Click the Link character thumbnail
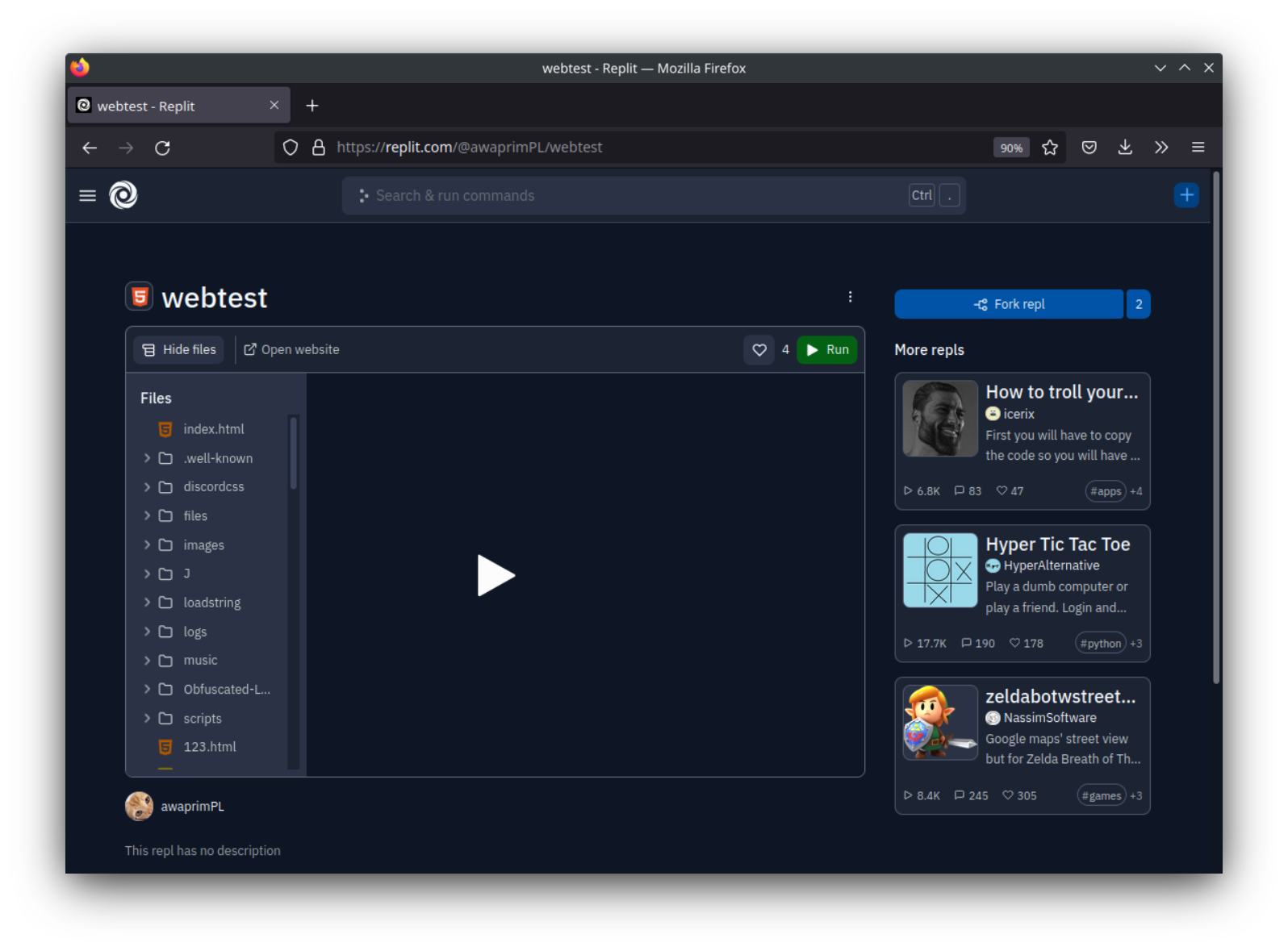Viewport: 1288px width, 951px height. pos(940,723)
